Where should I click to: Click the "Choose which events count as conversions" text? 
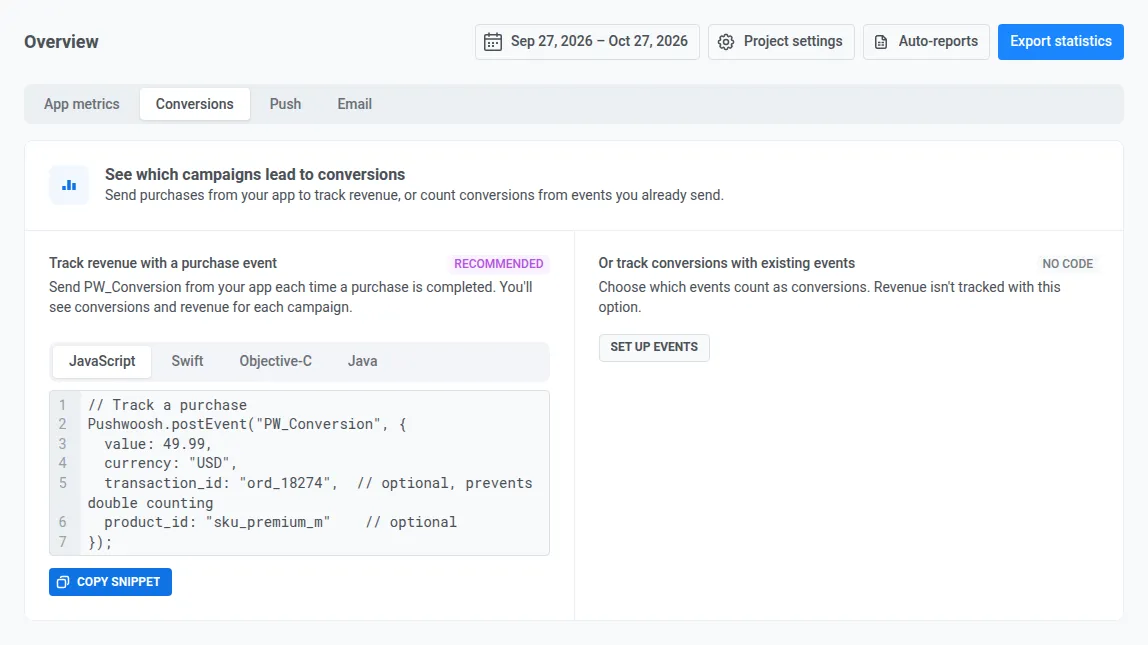(829, 297)
